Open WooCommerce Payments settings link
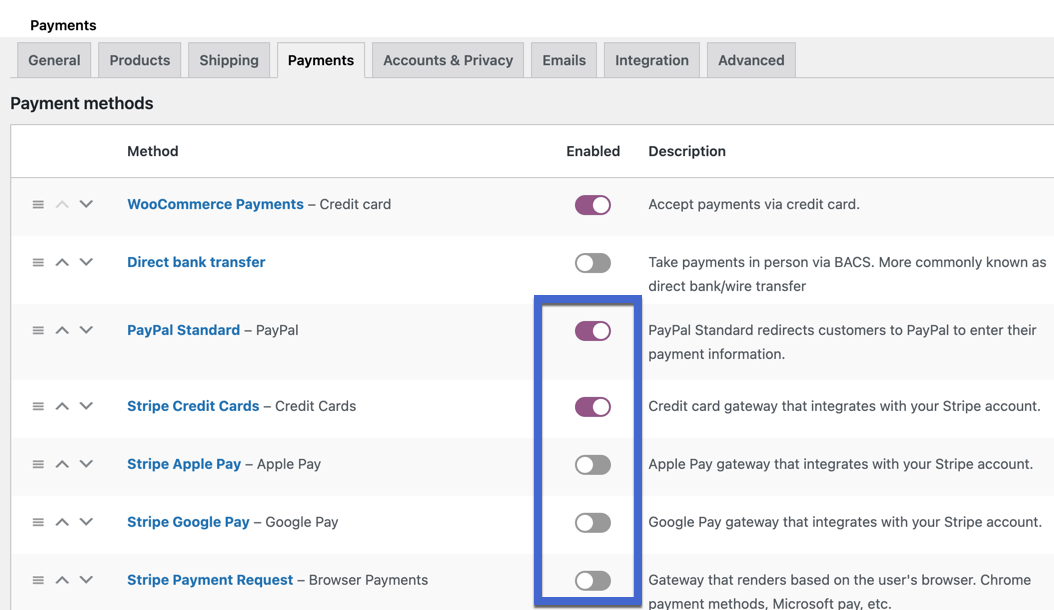Image resolution: width=1054 pixels, height=610 pixels. pyautogui.click(x=215, y=204)
